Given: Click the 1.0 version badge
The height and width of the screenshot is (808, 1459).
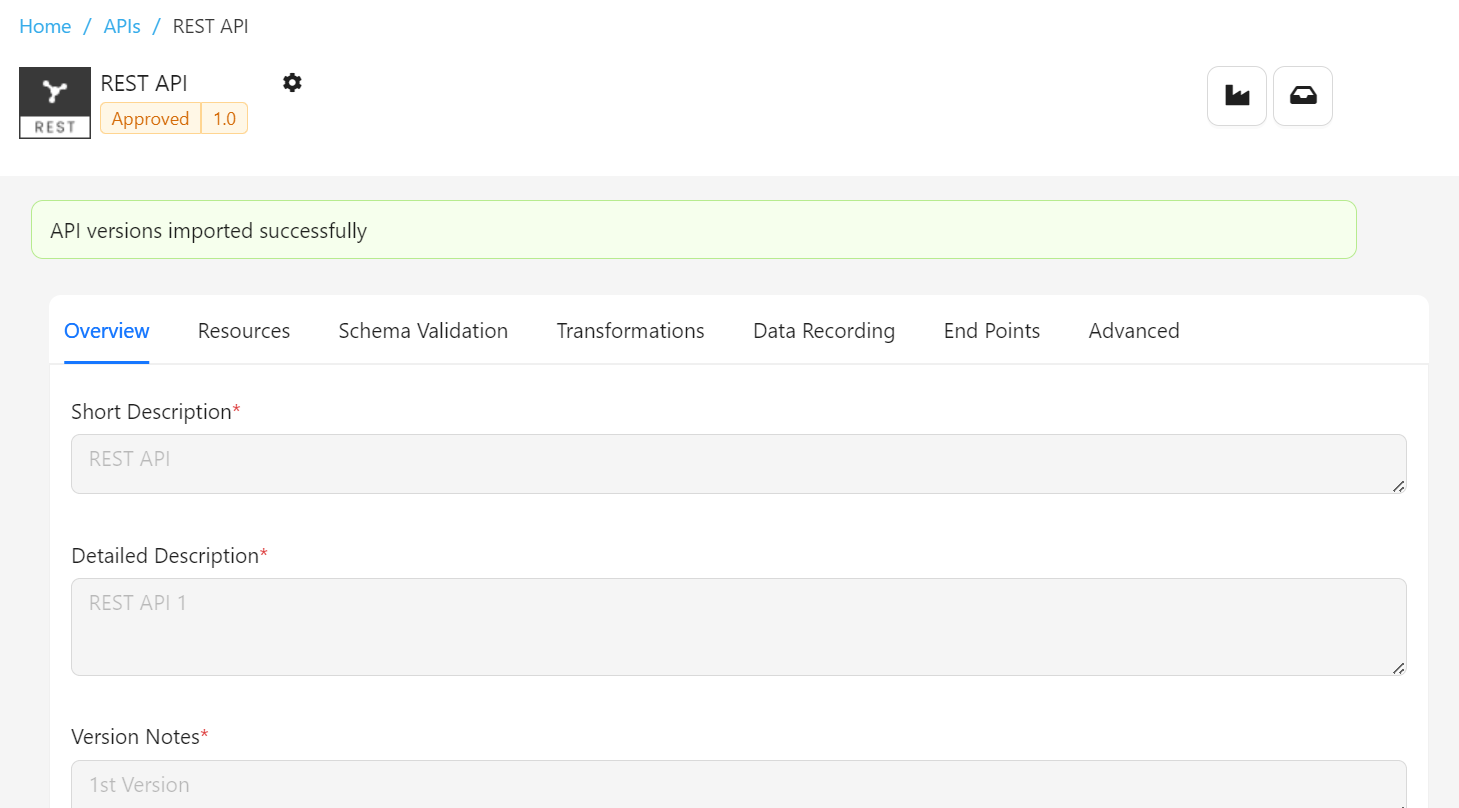Looking at the screenshot, I should point(224,119).
